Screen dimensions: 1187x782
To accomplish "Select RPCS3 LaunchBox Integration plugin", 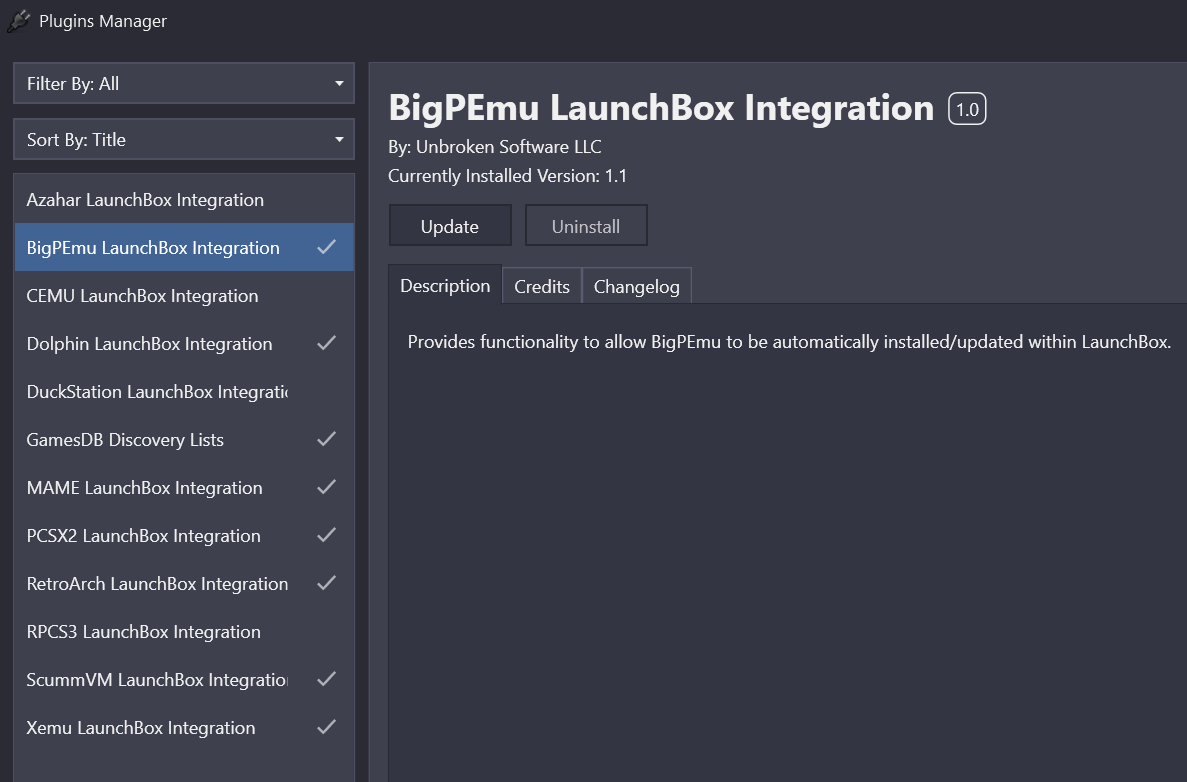I will (143, 632).
